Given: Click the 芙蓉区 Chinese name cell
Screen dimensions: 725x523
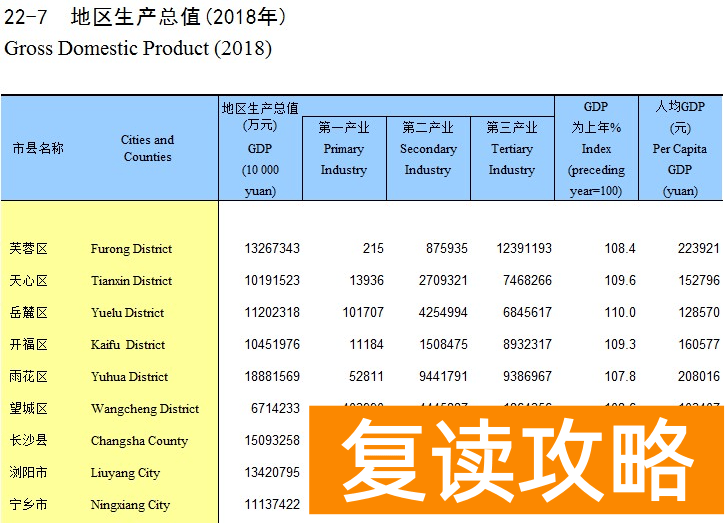Looking at the screenshot, I should point(28,249).
